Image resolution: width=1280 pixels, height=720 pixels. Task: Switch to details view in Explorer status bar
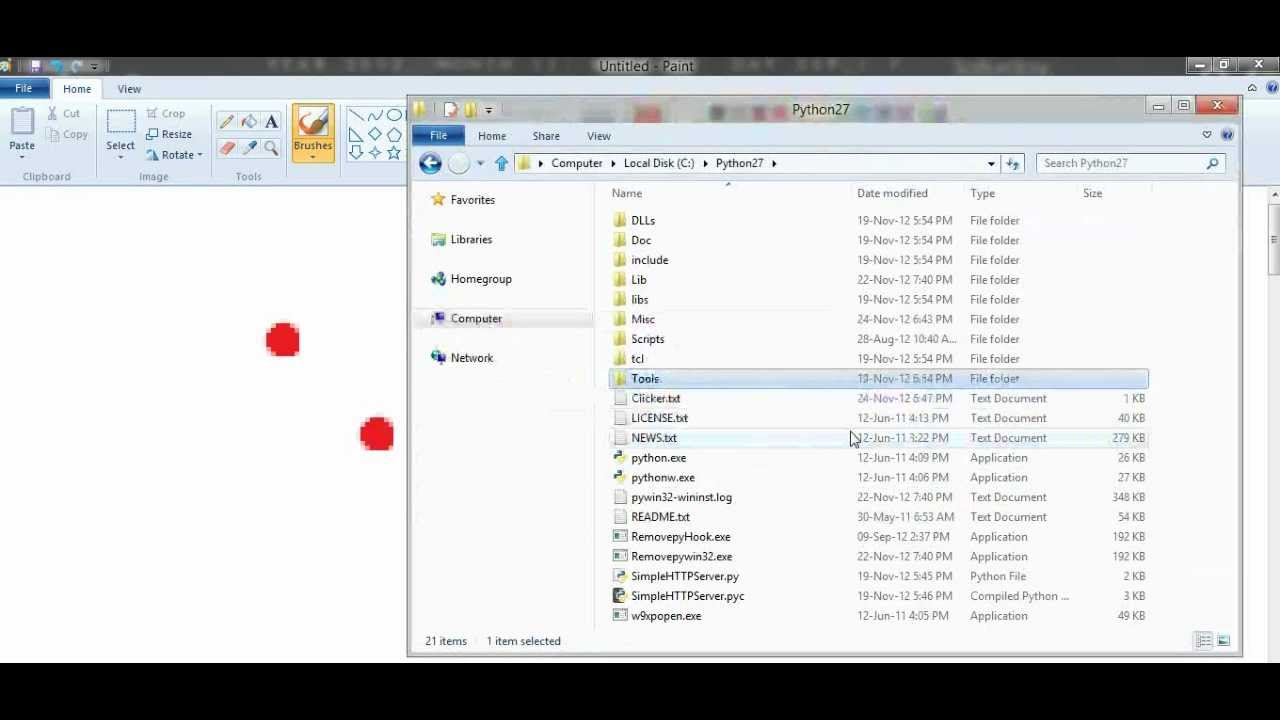pyautogui.click(x=1204, y=641)
